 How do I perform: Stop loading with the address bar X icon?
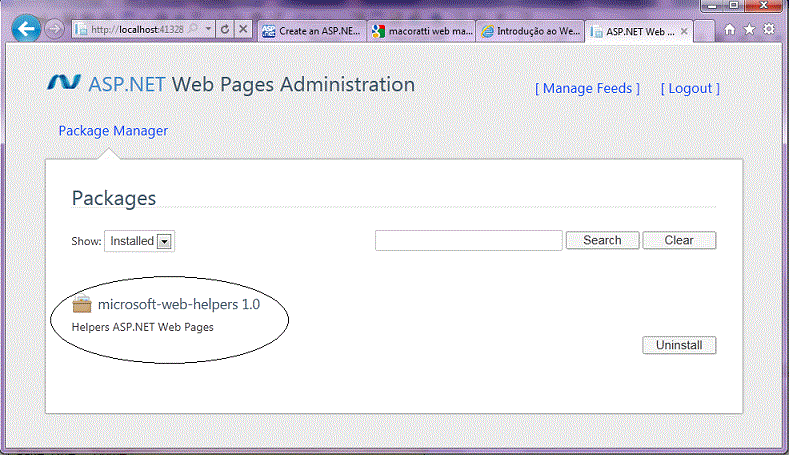243,30
